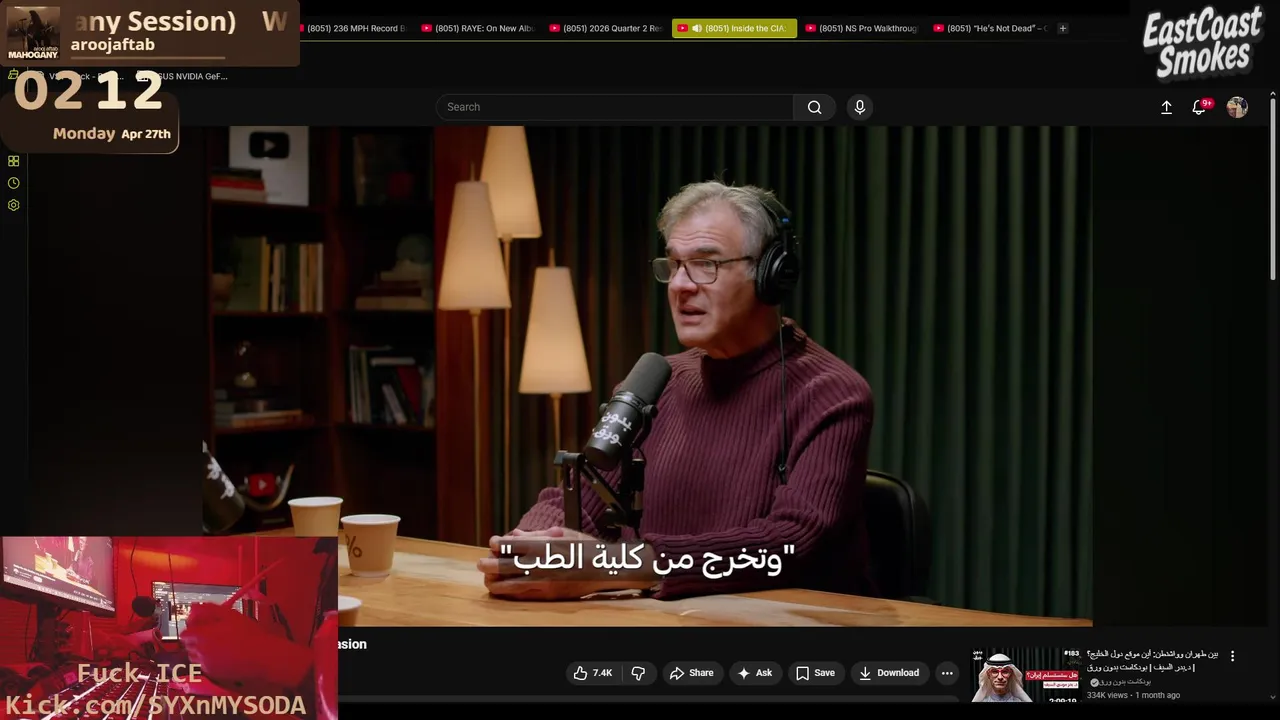Open the sidebar history clock icon

(x=13, y=183)
